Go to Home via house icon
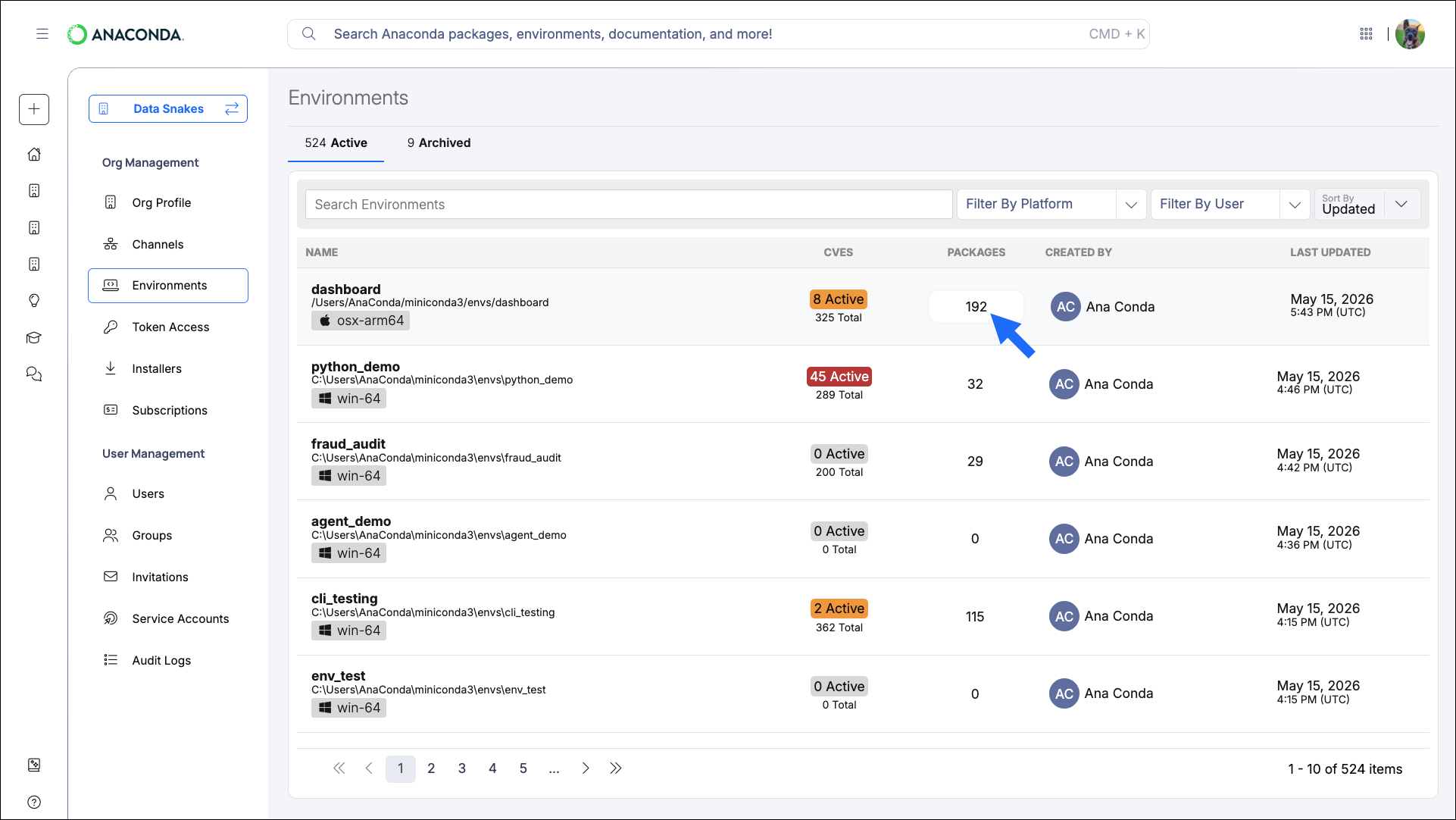This screenshot has height=820, width=1456. coord(34,154)
